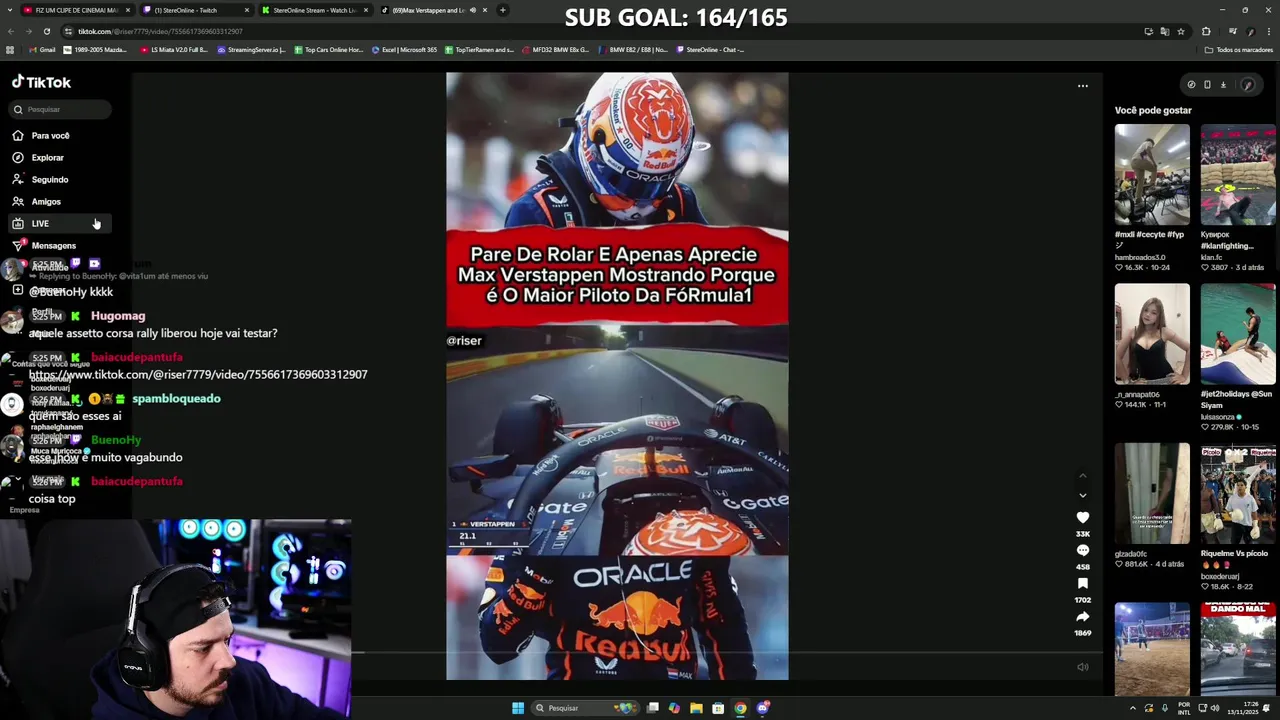Reload the page
Image resolution: width=1280 pixels, height=720 pixels.
(46, 31)
